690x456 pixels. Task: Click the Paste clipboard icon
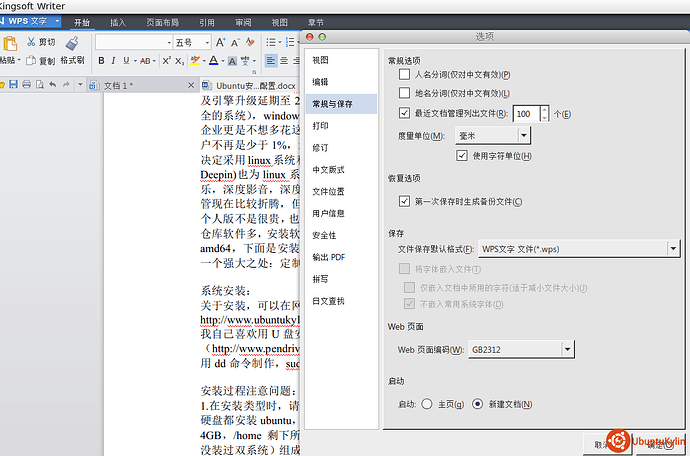coord(10,44)
